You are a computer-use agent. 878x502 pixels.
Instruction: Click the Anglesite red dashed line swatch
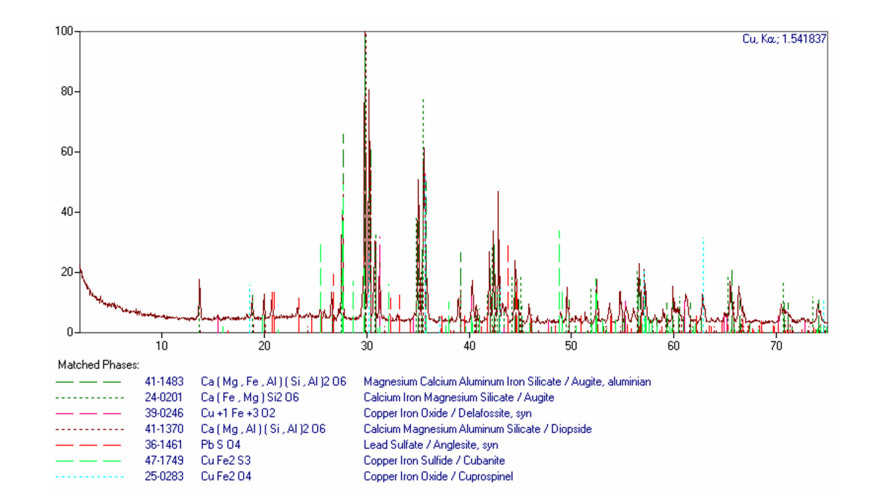pyautogui.click(x=91, y=445)
